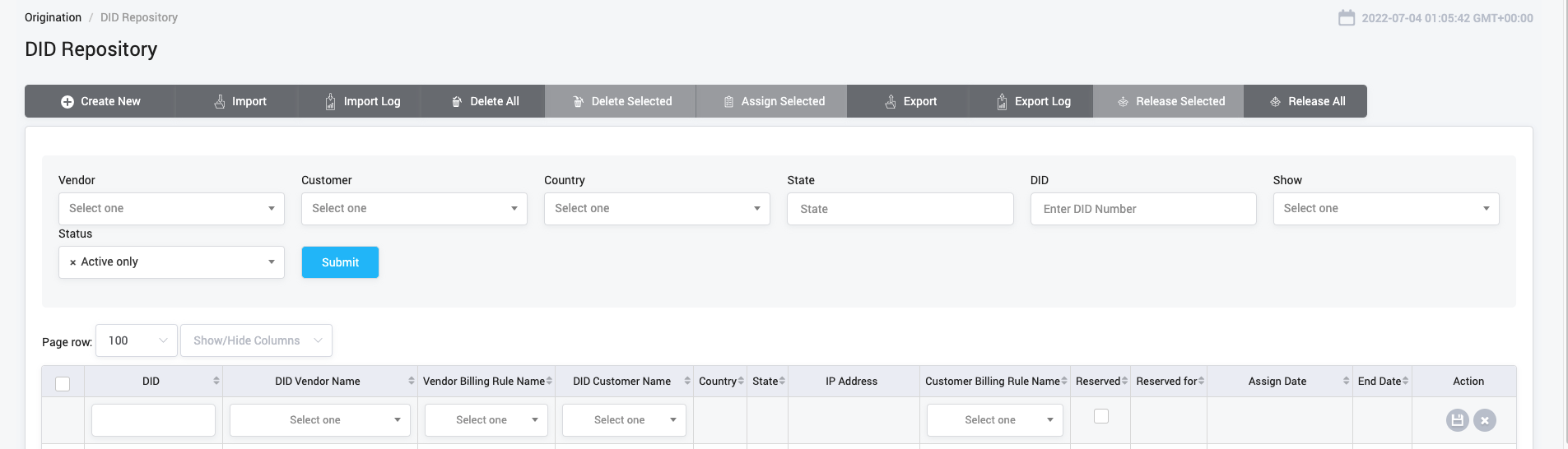Click the DID input in the table row
This screenshot has width=1568, height=449.
pyautogui.click(x=153, y=420)
